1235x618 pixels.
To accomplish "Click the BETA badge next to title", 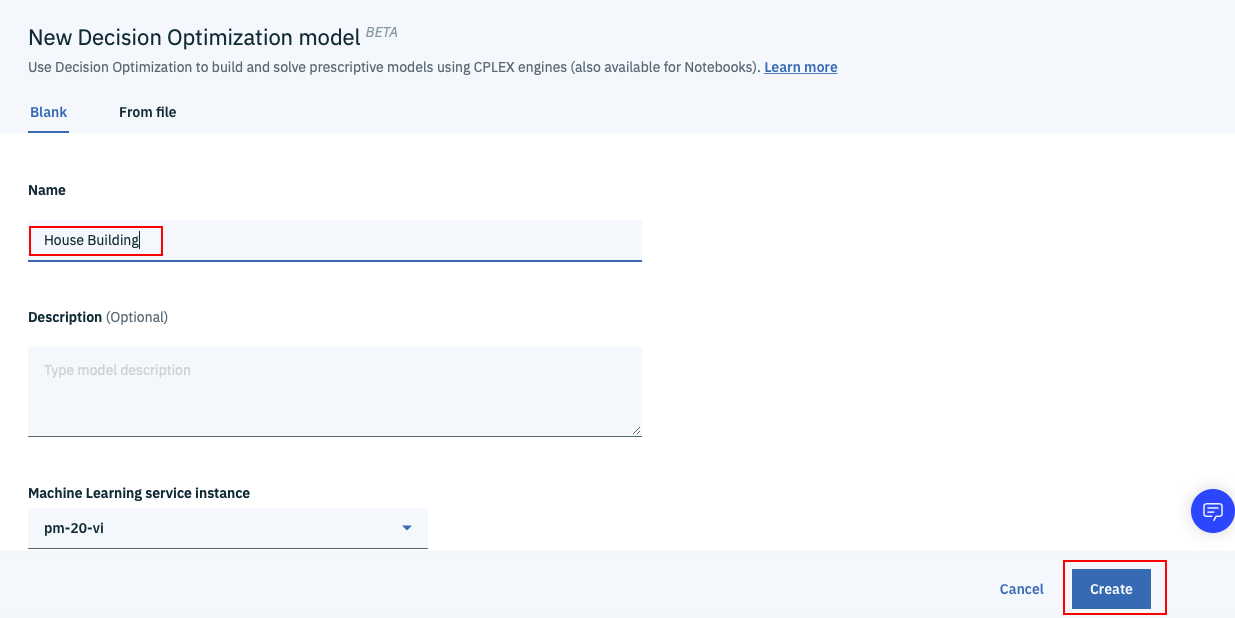I will coord(381,32).
